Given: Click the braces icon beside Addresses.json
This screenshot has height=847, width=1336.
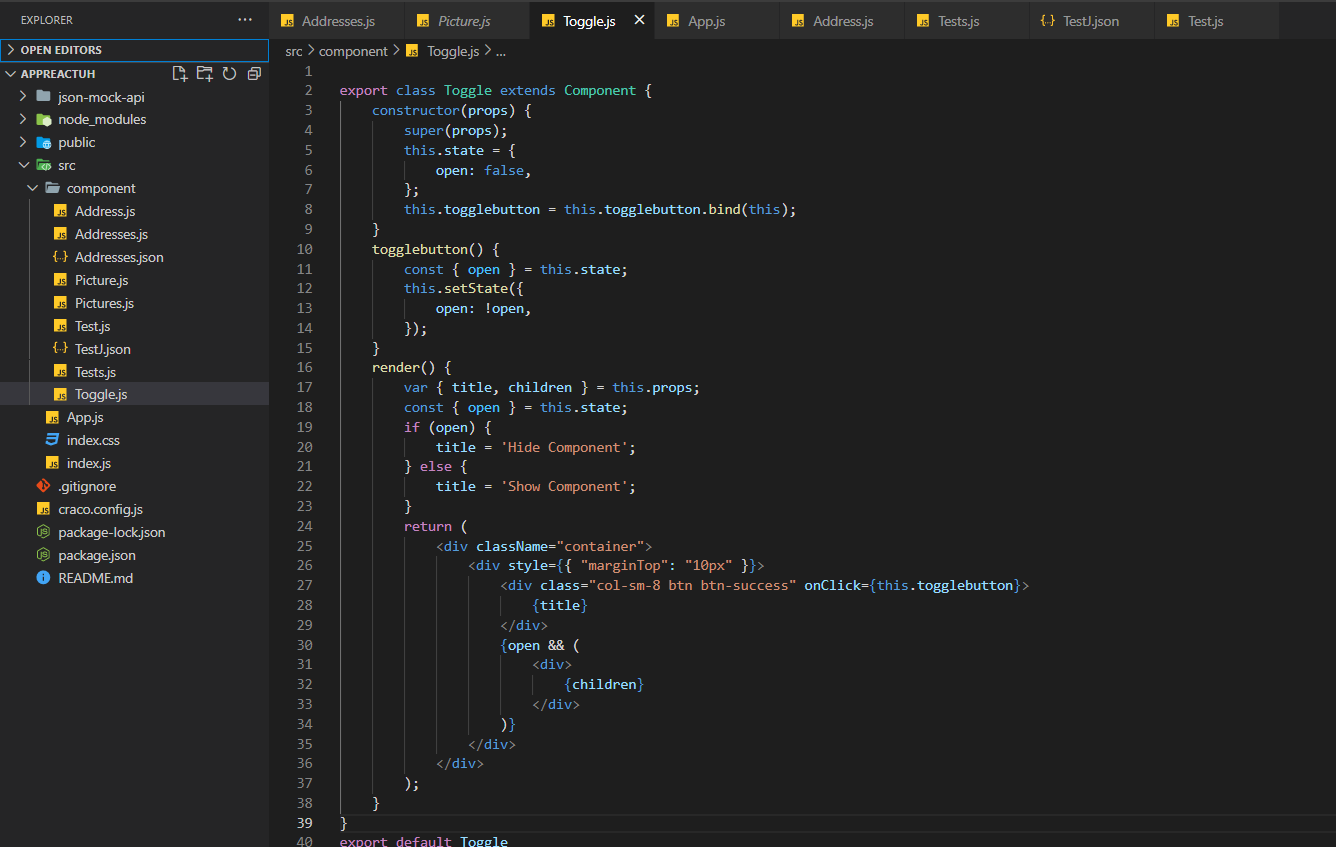Looking at the screenshot, I should 60,257.
